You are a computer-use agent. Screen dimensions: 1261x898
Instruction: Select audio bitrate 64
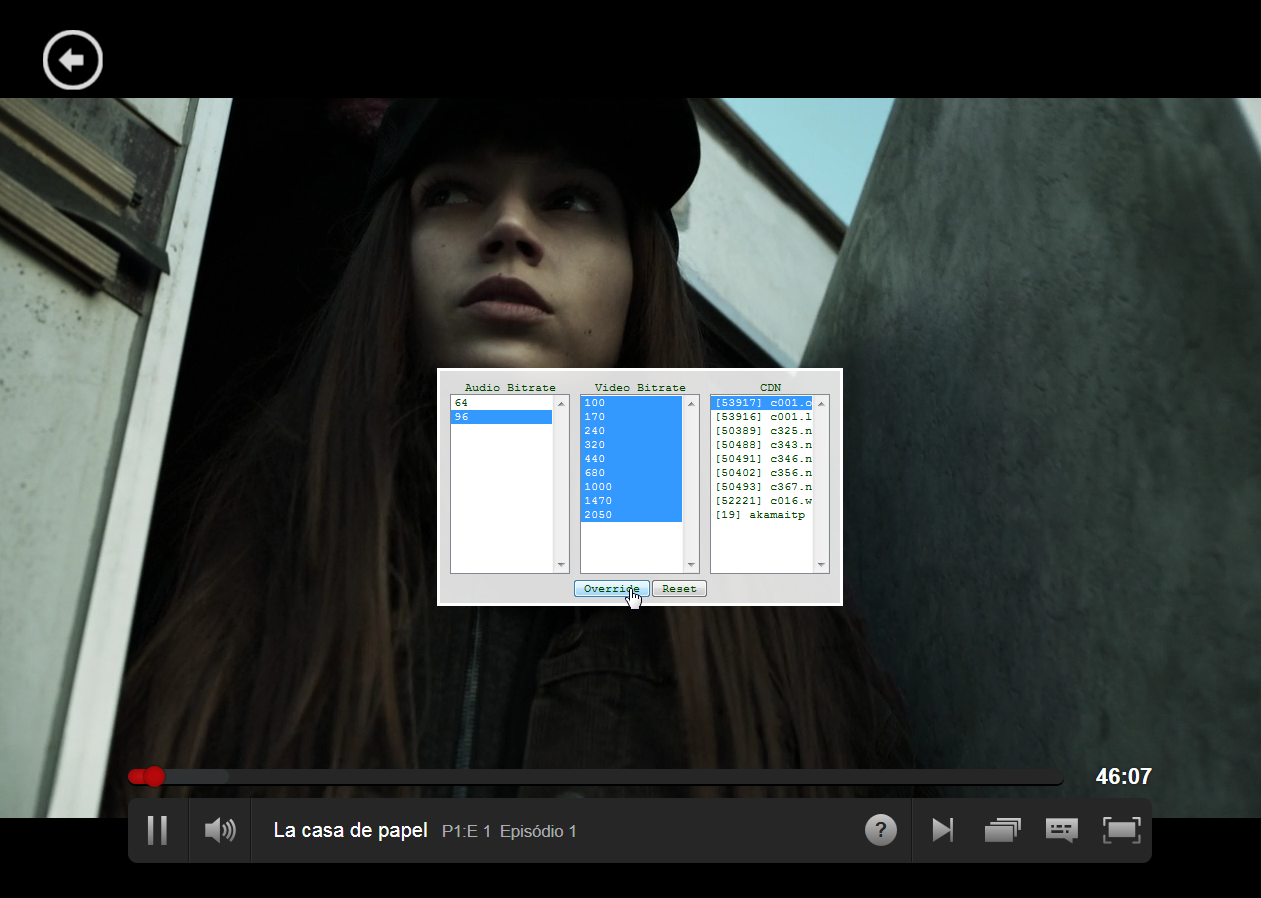tap(501, 403)
